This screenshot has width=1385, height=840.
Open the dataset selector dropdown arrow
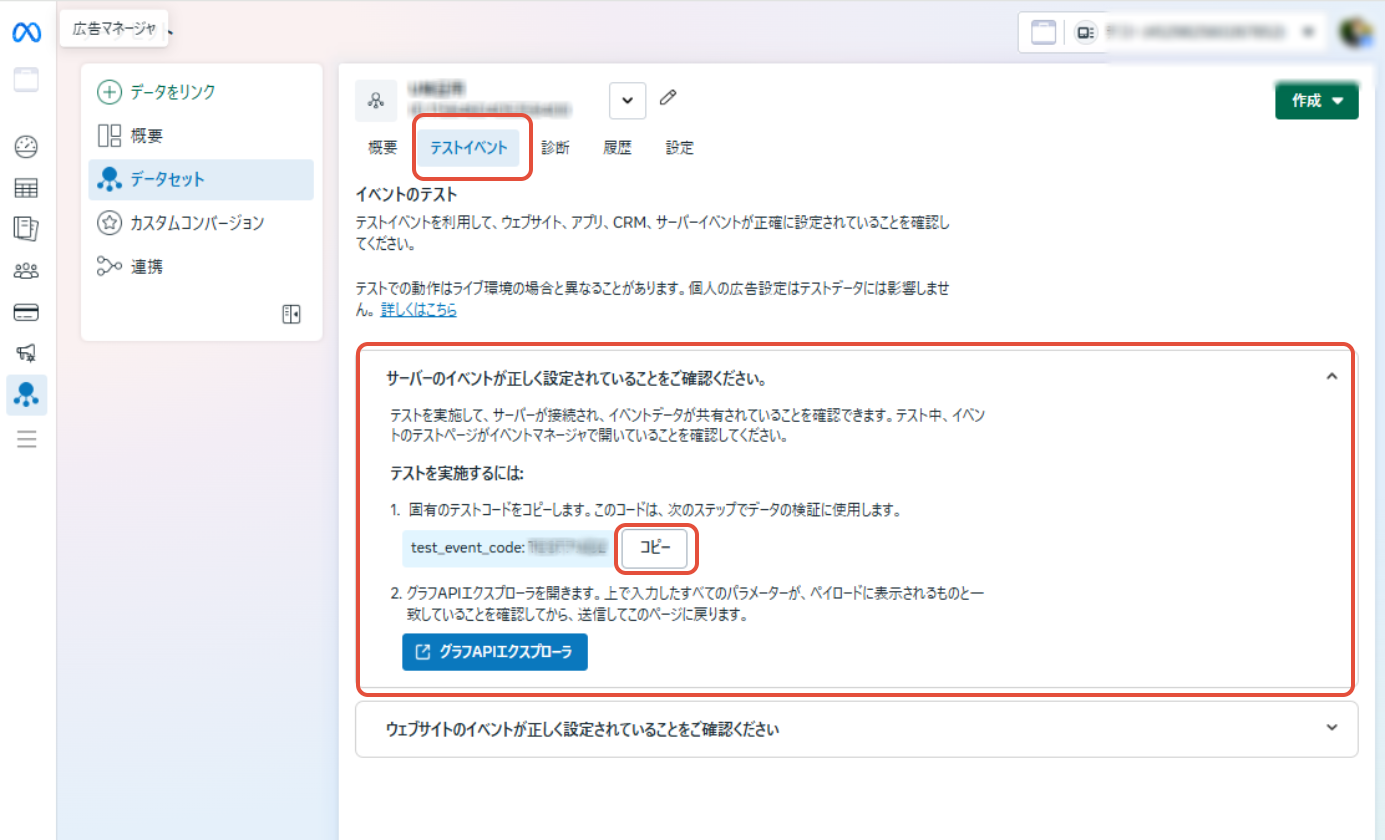pyautogui.click(x=627, y=100)
